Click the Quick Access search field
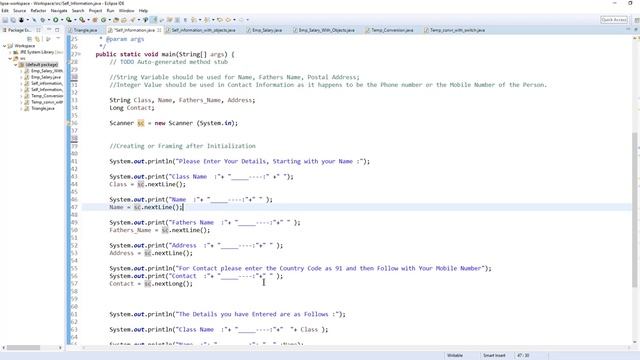 (614, 20)
